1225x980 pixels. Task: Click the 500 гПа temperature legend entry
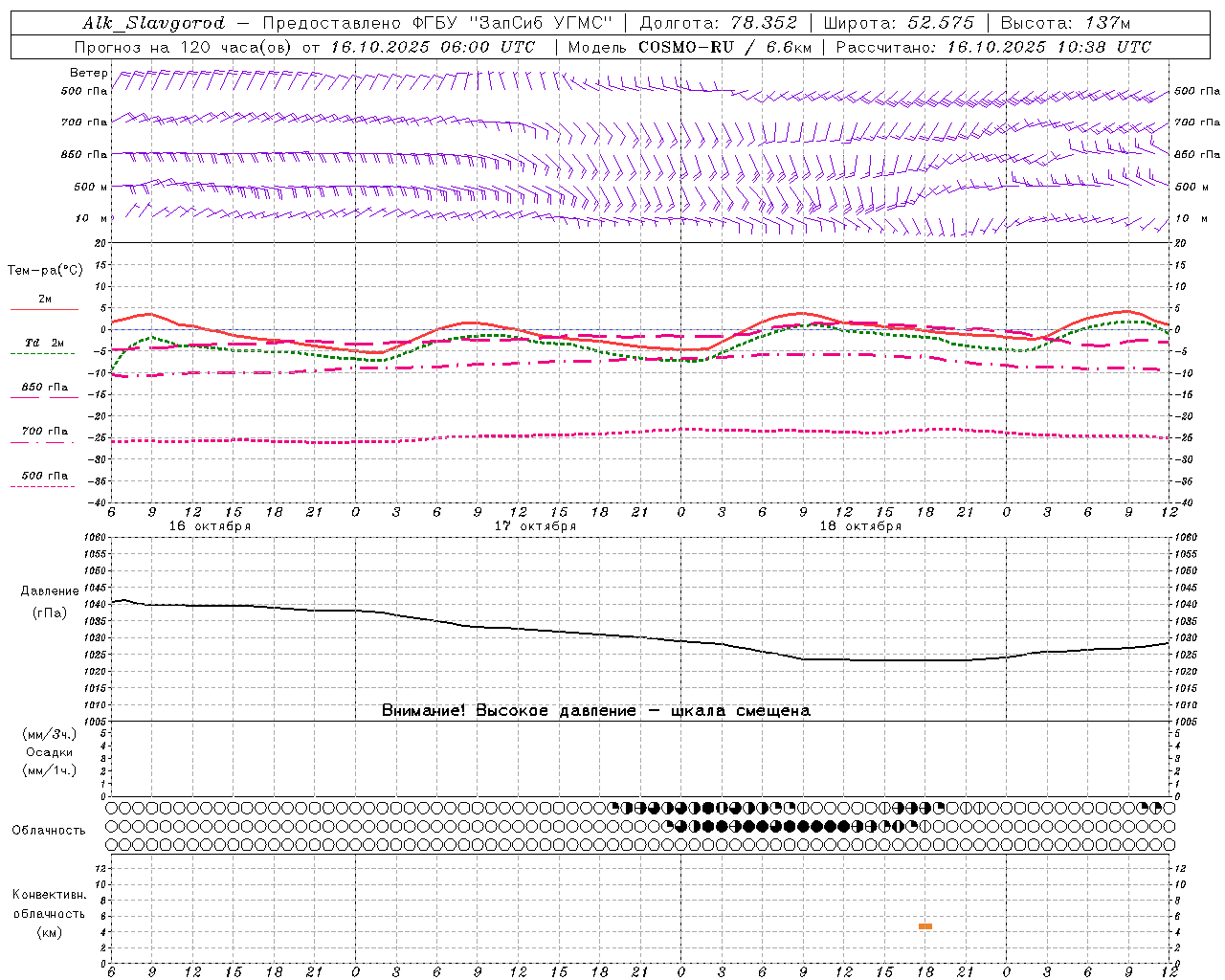tap(44, 479)
